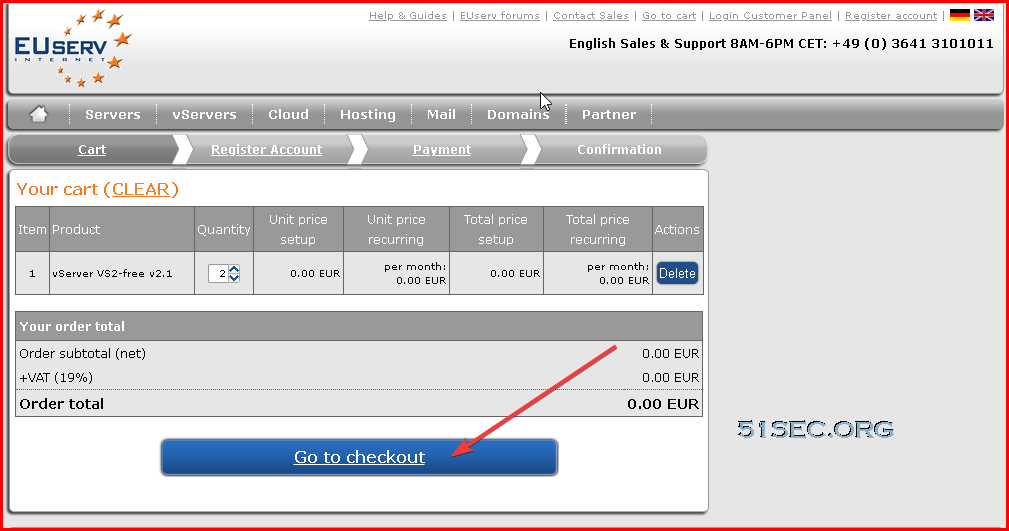Click the Go to checkout button
This screenshot has width=1009, height=531.
(x=359, y=457)
